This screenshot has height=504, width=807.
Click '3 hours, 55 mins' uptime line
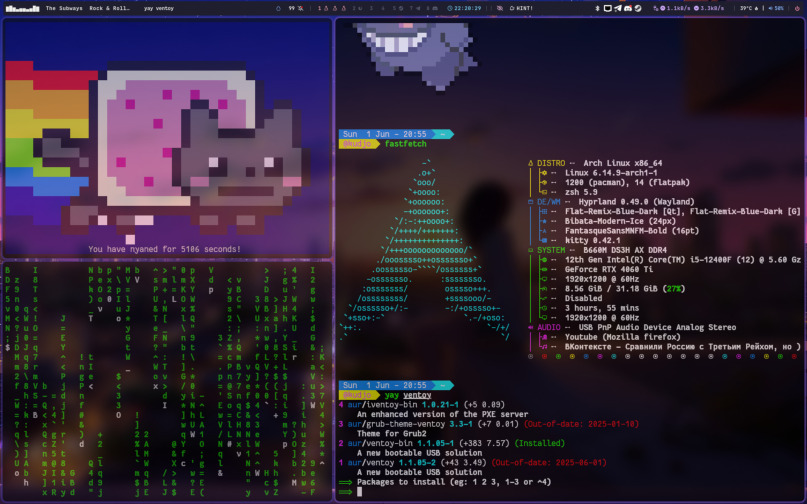pyautogui.click(x=602, y=308)
